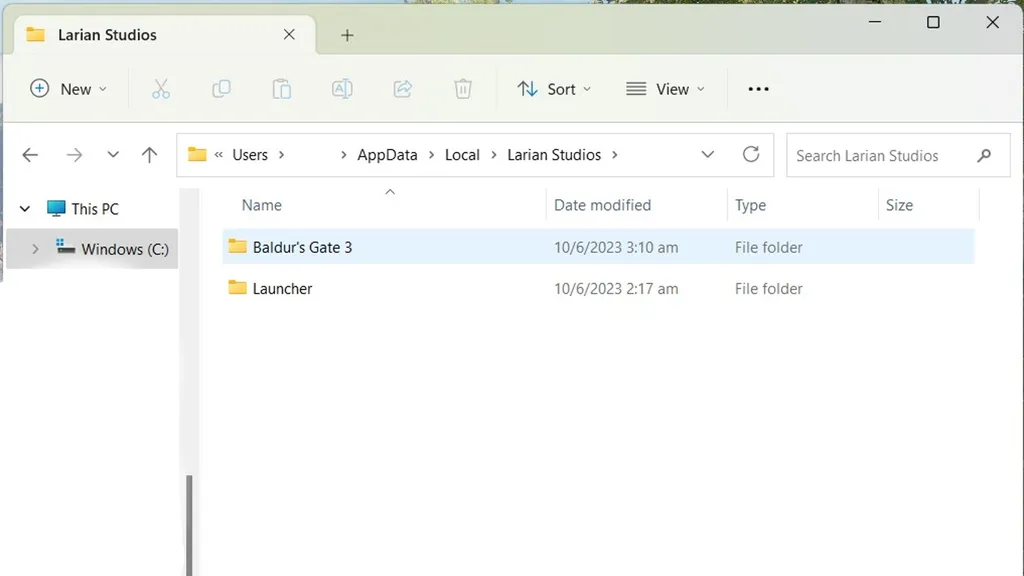This screenshot has height=576, width=1024.
Task: Go back with the left arrow
Action: click(30, 155)
